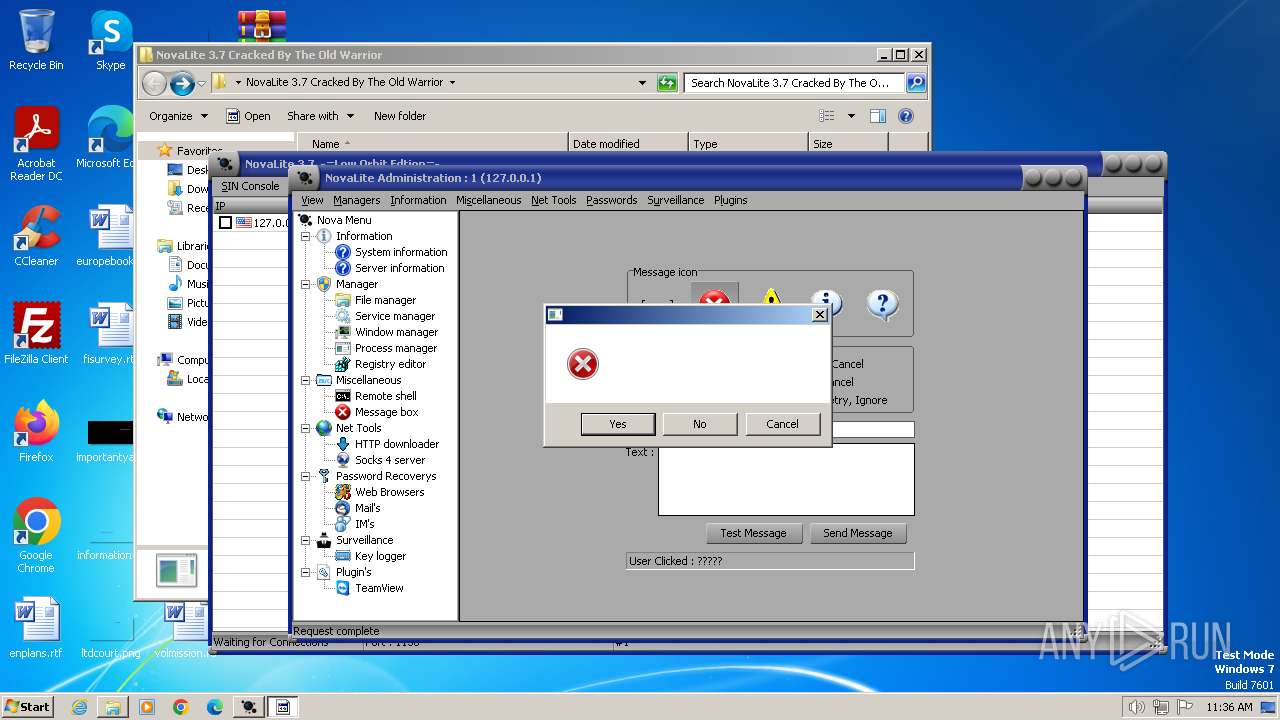The image size is (1280, 720).
Task: Open Key logger tree item
Action: coord(380,556)
